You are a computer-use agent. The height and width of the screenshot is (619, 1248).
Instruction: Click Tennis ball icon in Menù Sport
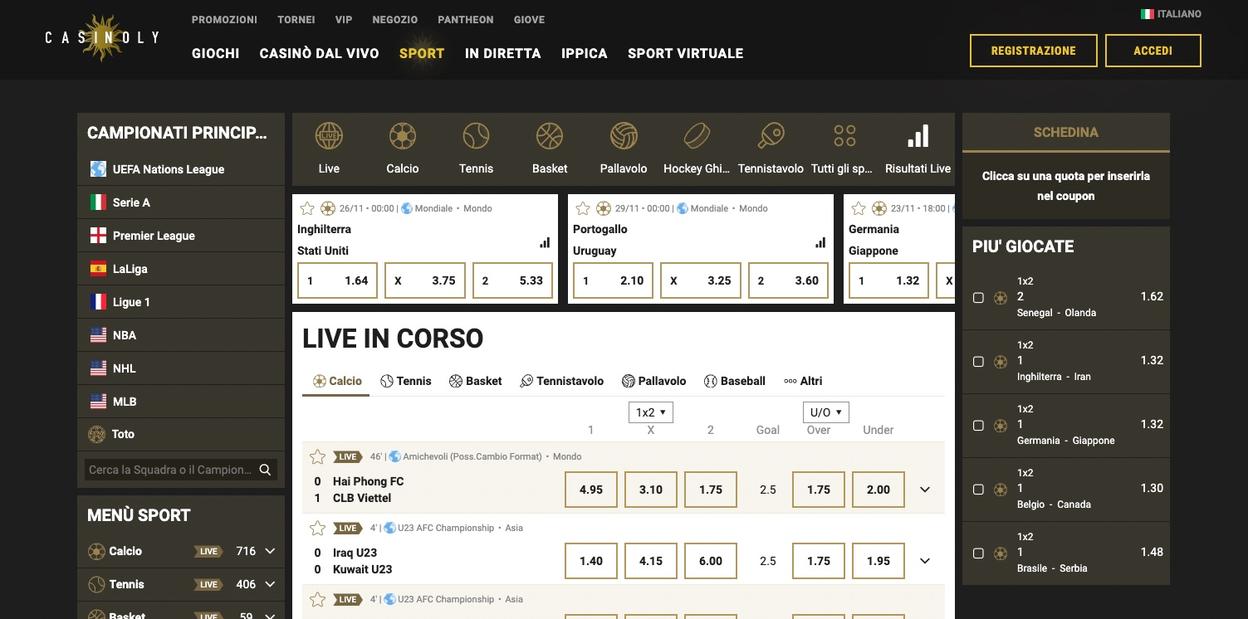tap(97, 584)
